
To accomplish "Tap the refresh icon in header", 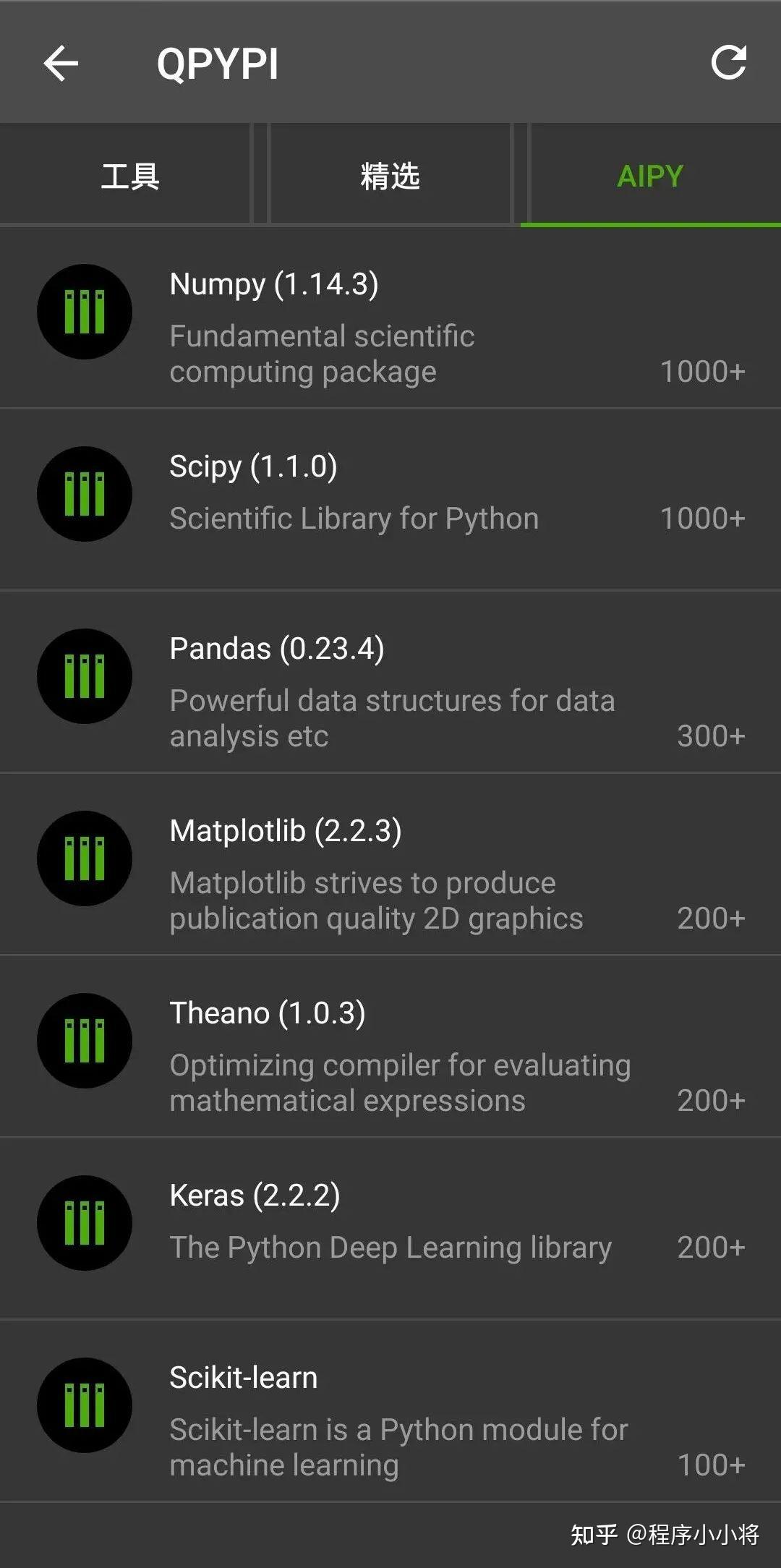I will 728,62.
